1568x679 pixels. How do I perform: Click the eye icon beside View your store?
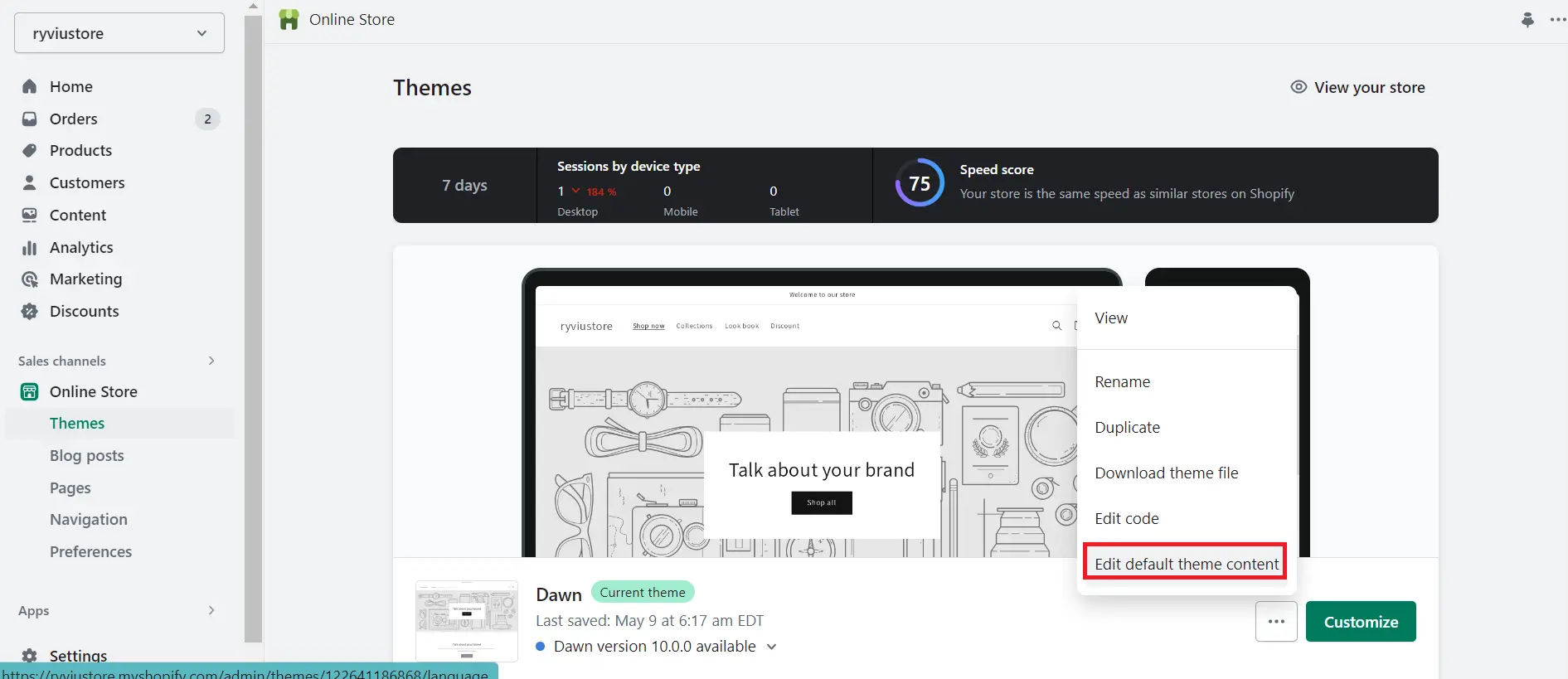1299,87
